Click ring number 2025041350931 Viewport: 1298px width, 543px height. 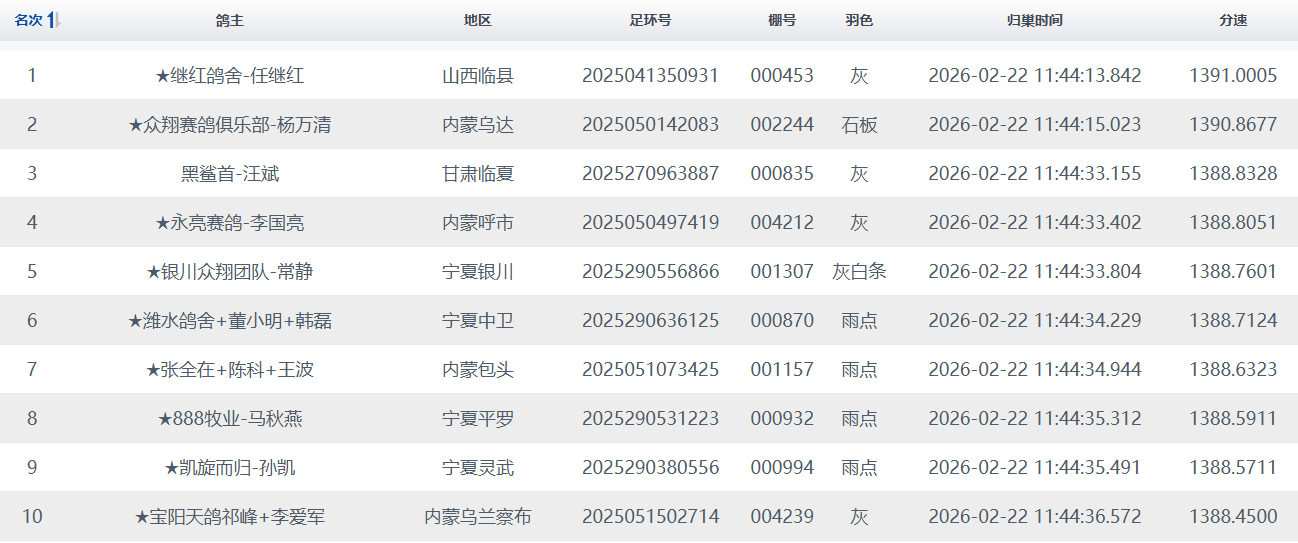click(x=650, y=76)
